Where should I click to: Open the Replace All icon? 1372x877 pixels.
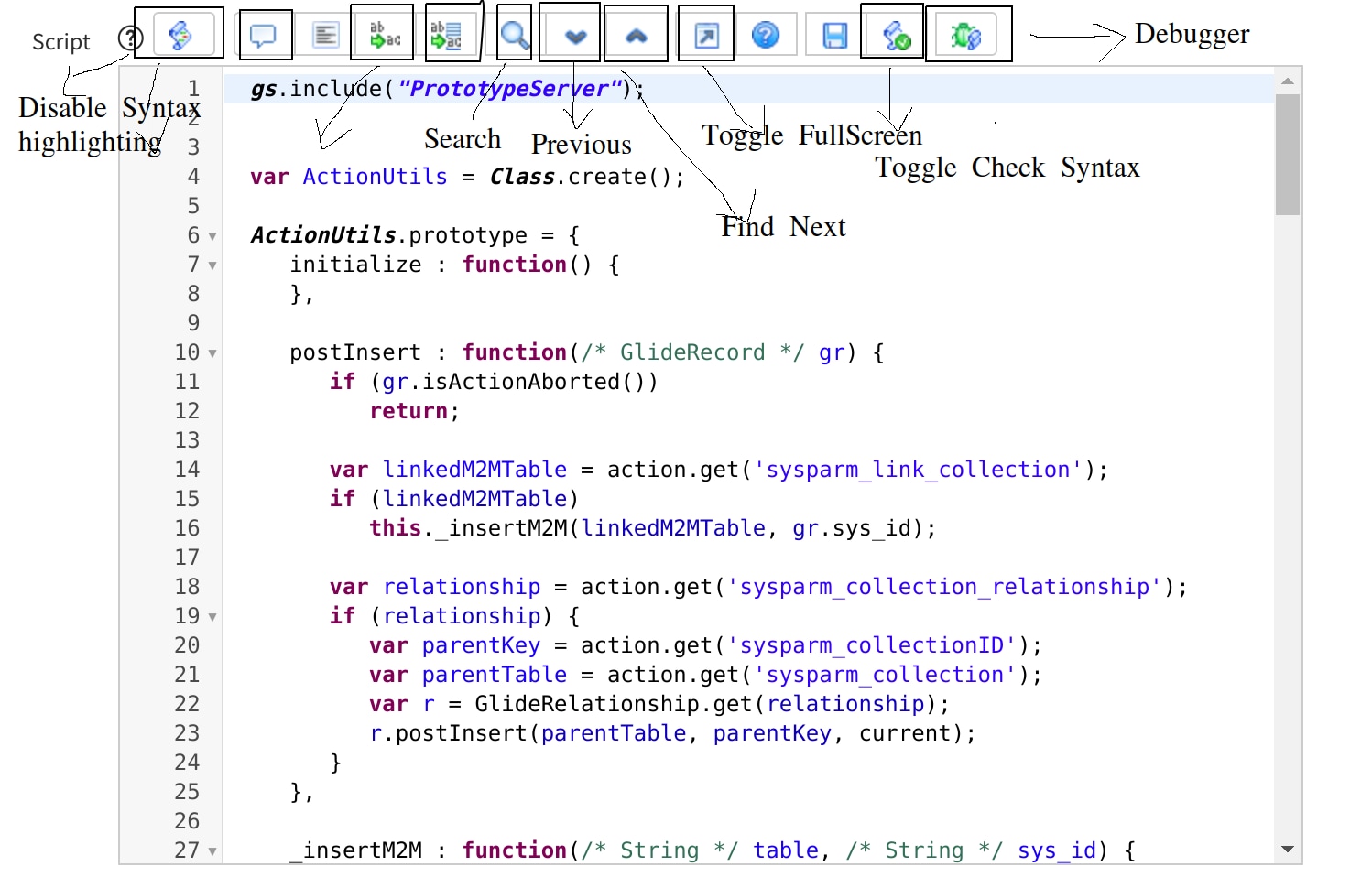click(448, 36)
